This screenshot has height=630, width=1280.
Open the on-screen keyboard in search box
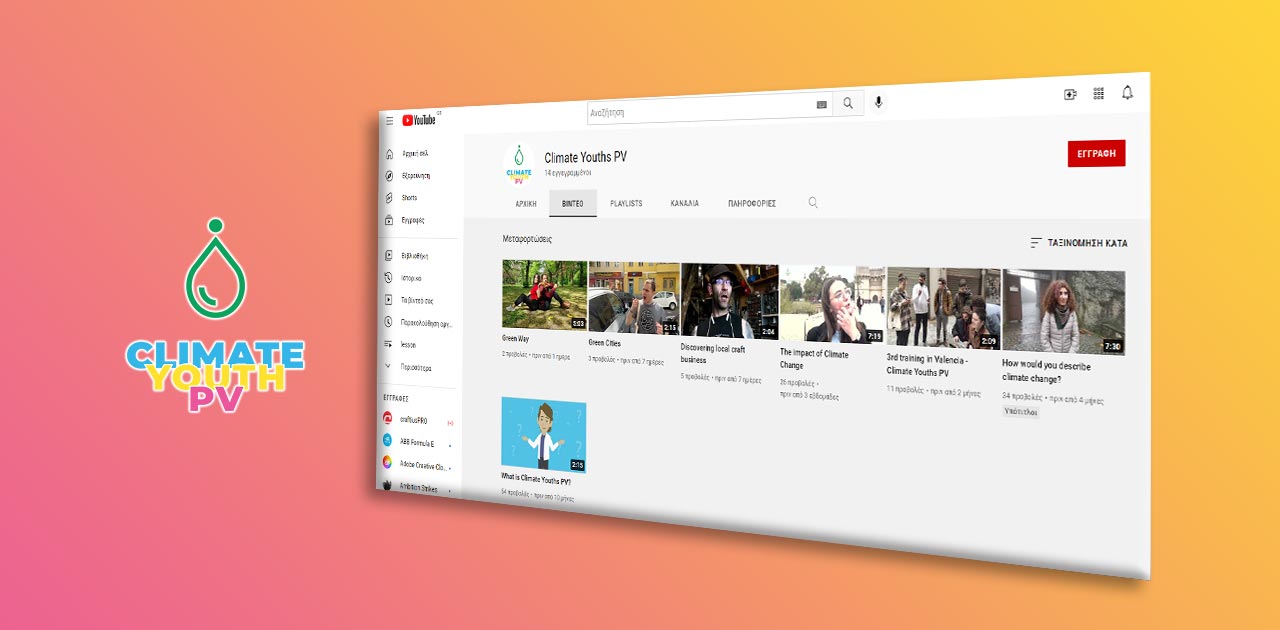pos(822,104)
